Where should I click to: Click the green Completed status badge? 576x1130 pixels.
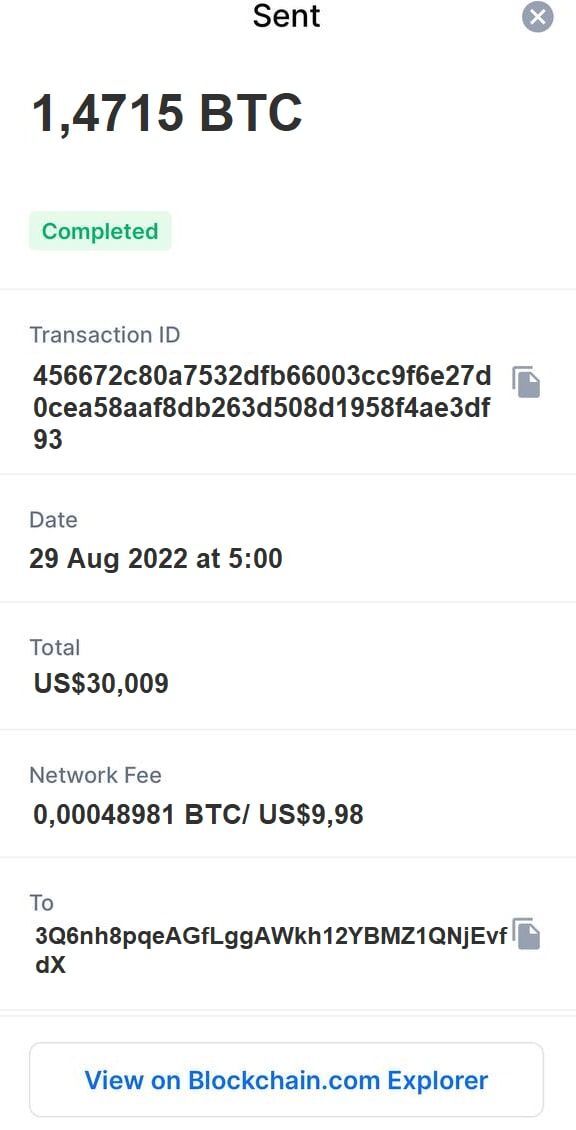click(100, 231)
